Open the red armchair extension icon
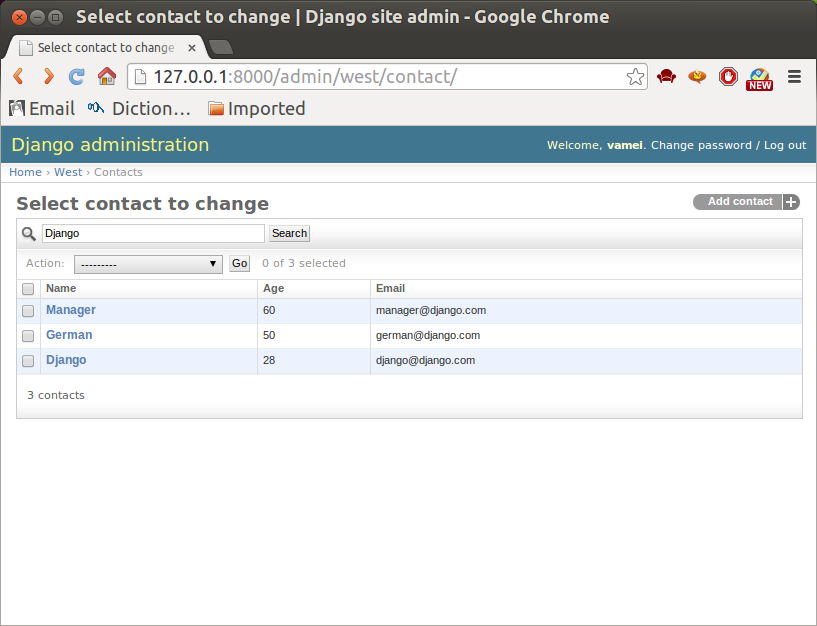The height and width of the screenshot is (626, 817). coord(666,77)
